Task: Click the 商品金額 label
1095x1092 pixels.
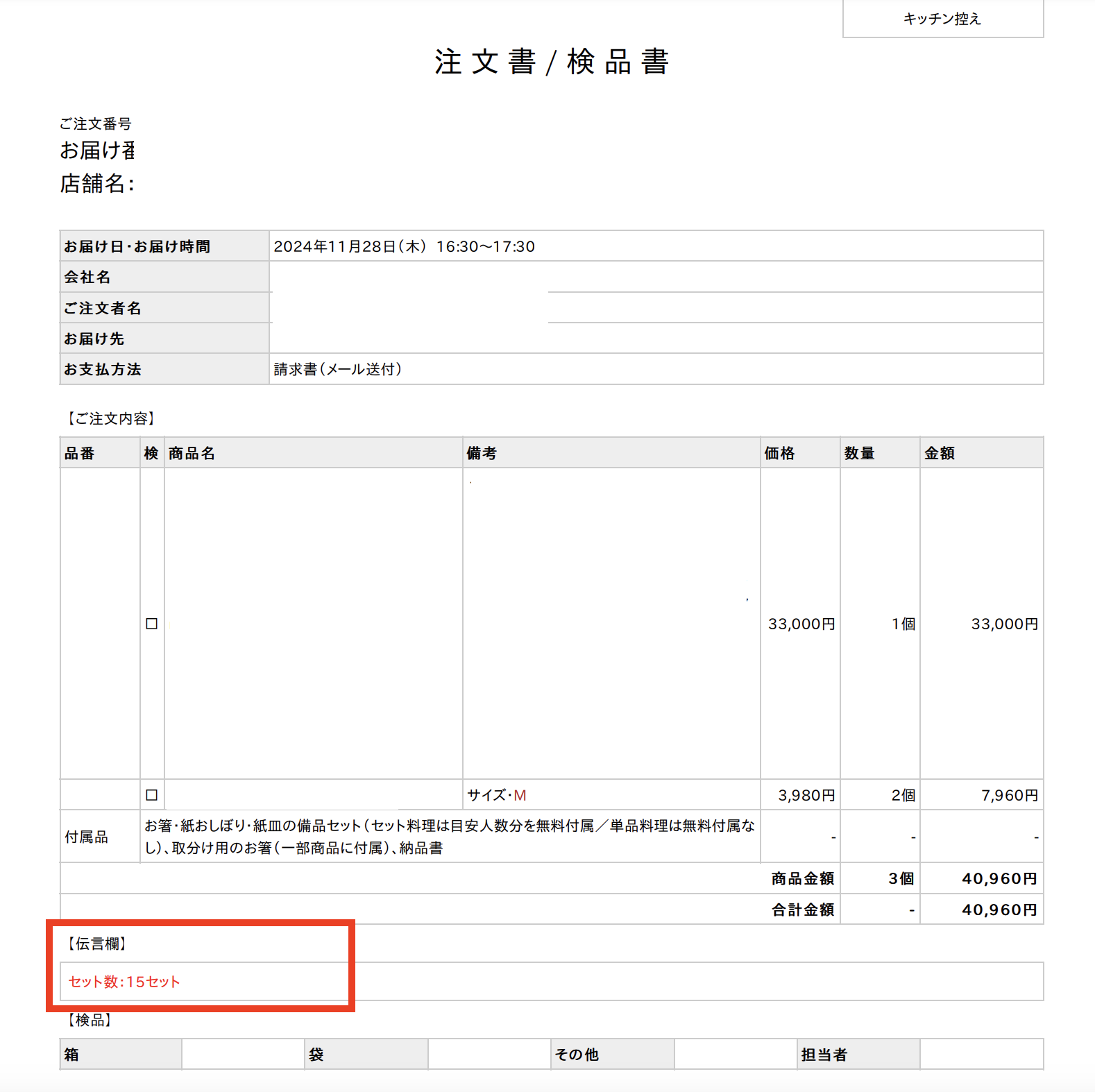Action: [803, 878]
